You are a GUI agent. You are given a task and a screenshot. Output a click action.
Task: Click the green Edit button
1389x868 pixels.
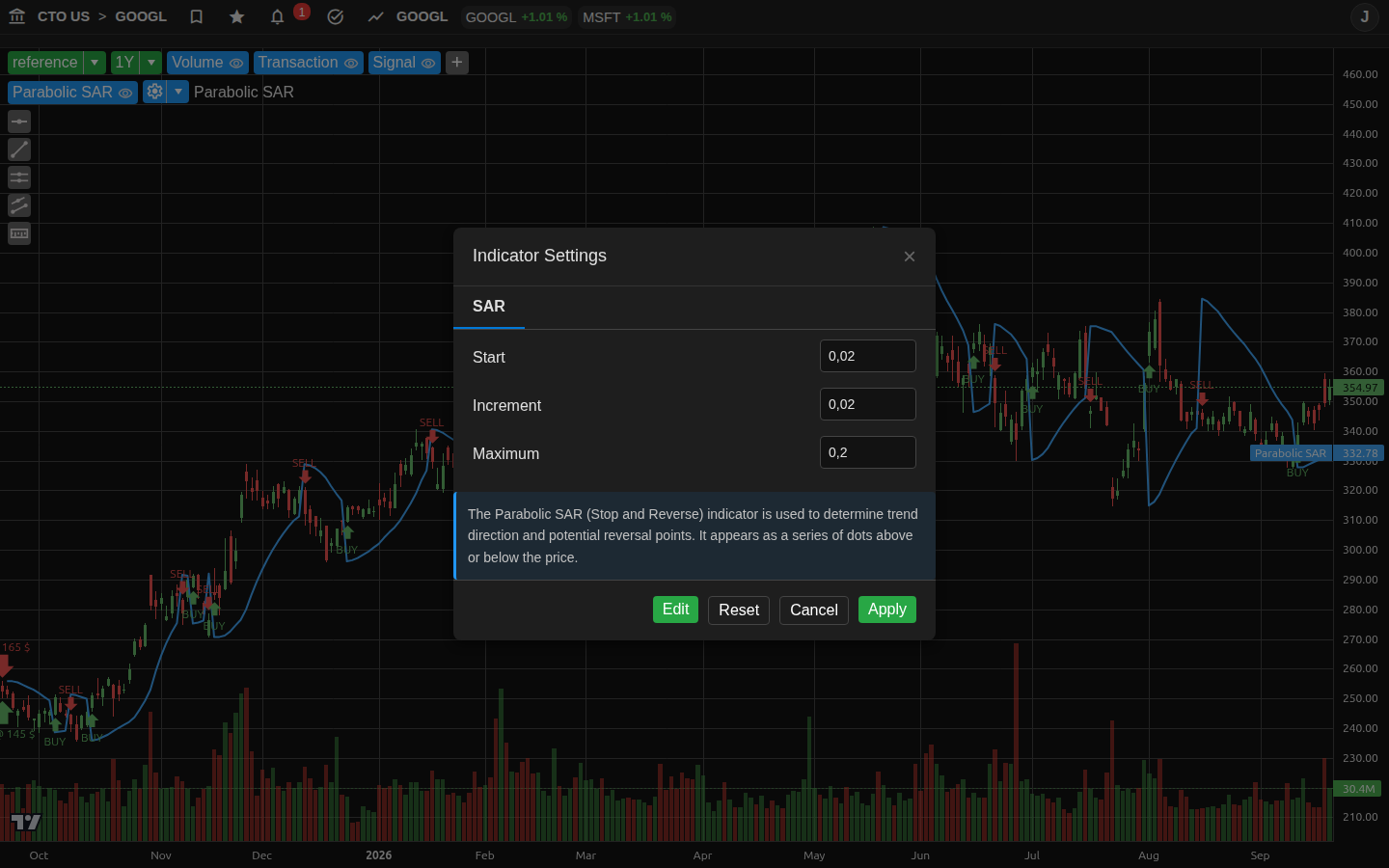[x=675, y=610]
